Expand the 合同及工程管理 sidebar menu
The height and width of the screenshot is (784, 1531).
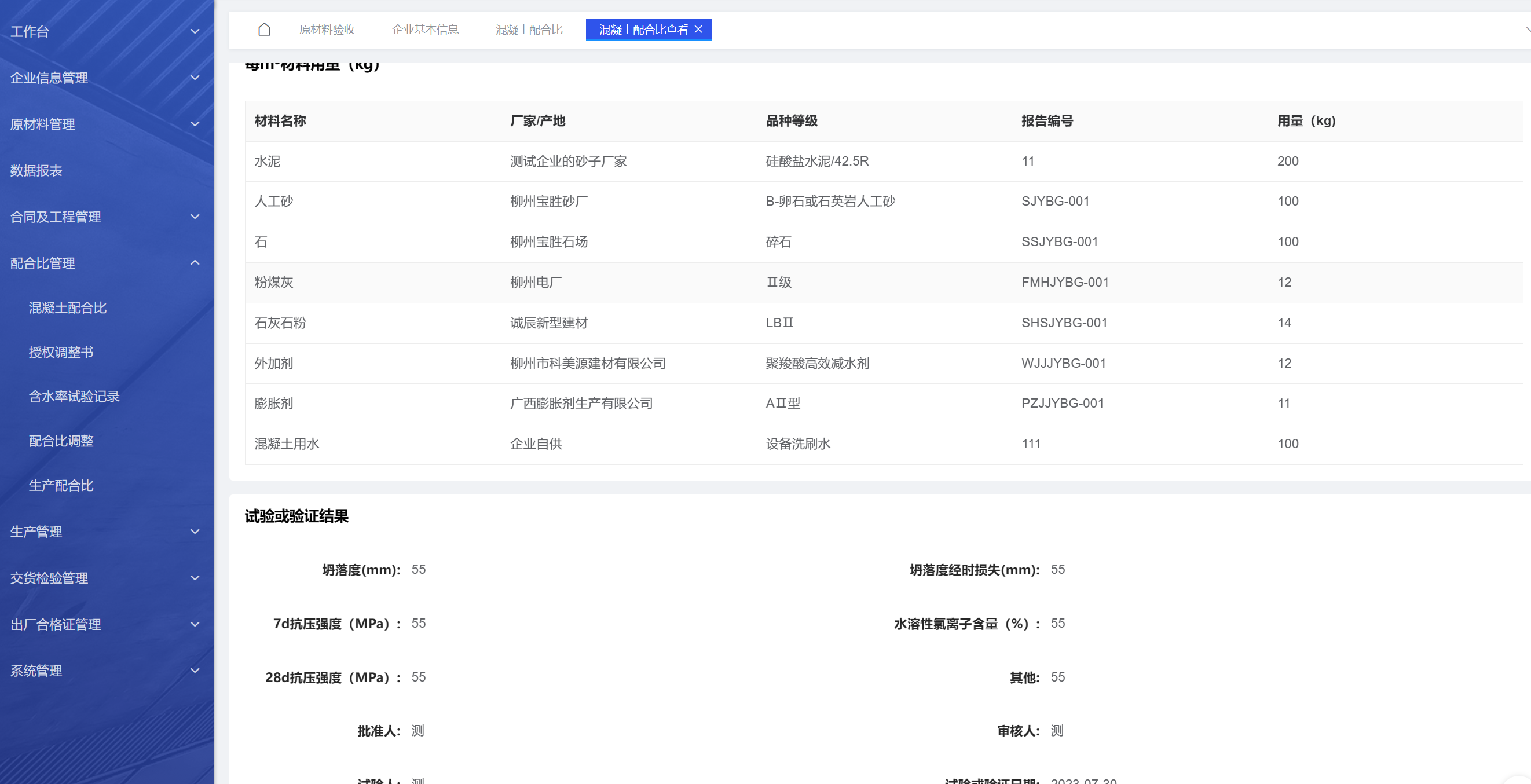[107, 217]
